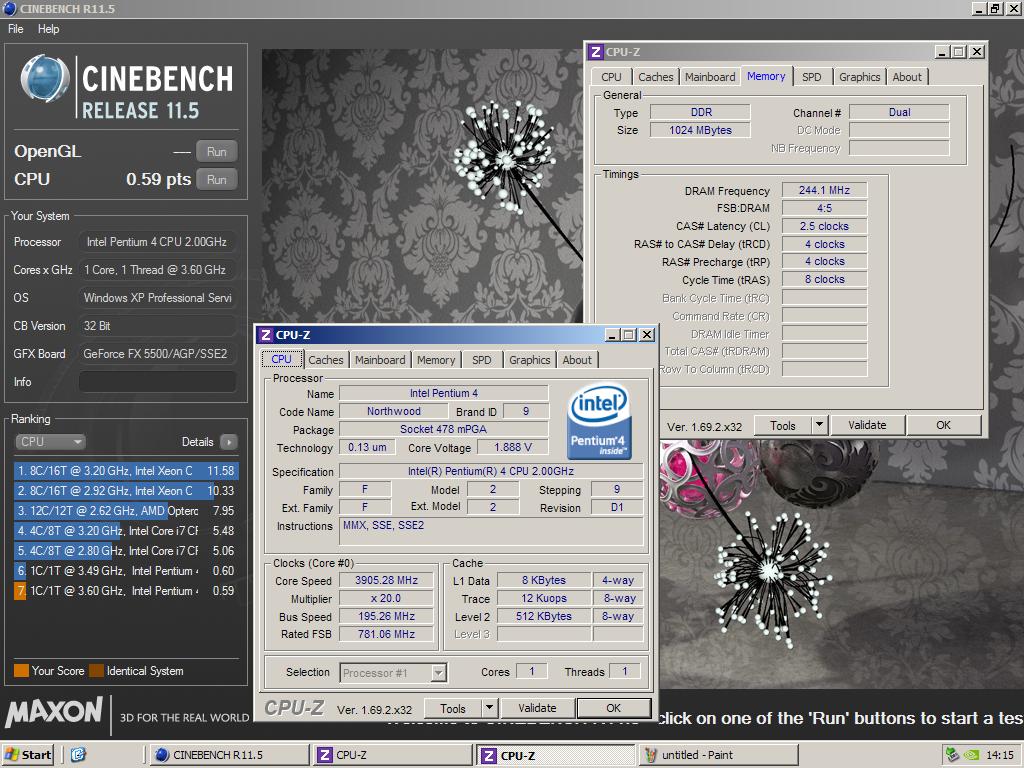The height and width of the screenshot is (768, 1024).
Task: Select the Caches tab in the CPU-Z Memory window
Action: 656,77
